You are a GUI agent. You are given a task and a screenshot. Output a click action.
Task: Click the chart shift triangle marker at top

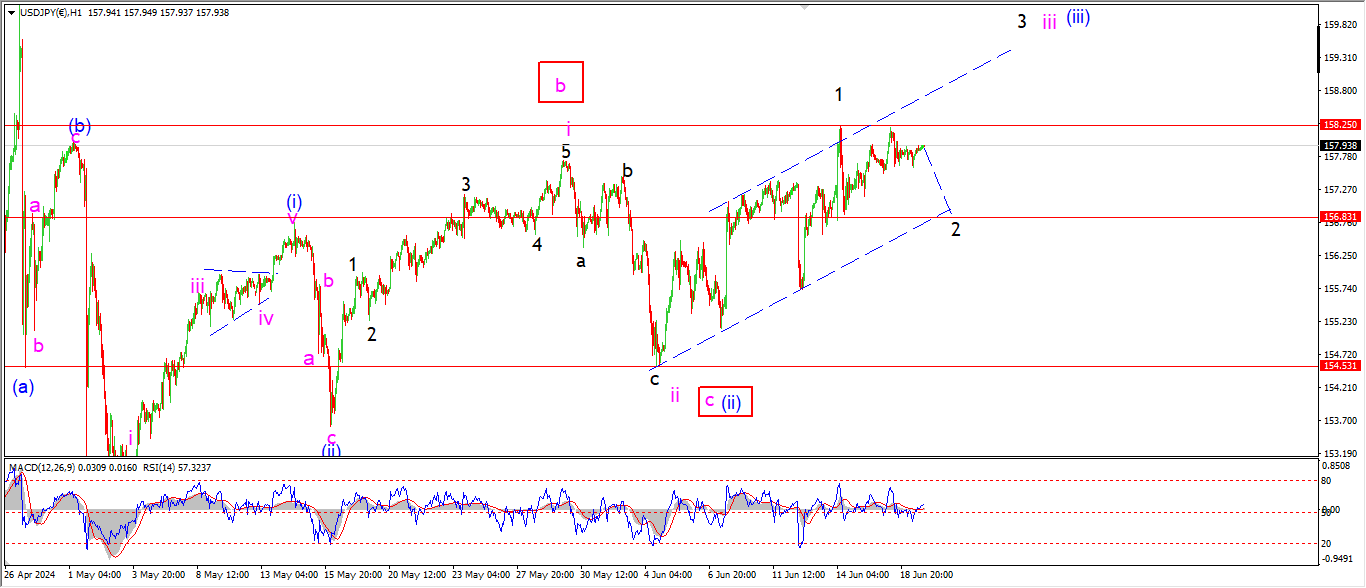pos(803,7)
